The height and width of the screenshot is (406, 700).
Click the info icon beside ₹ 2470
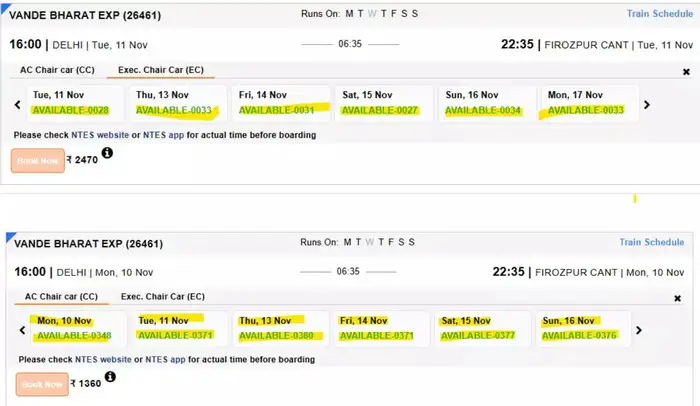(107, 153)
